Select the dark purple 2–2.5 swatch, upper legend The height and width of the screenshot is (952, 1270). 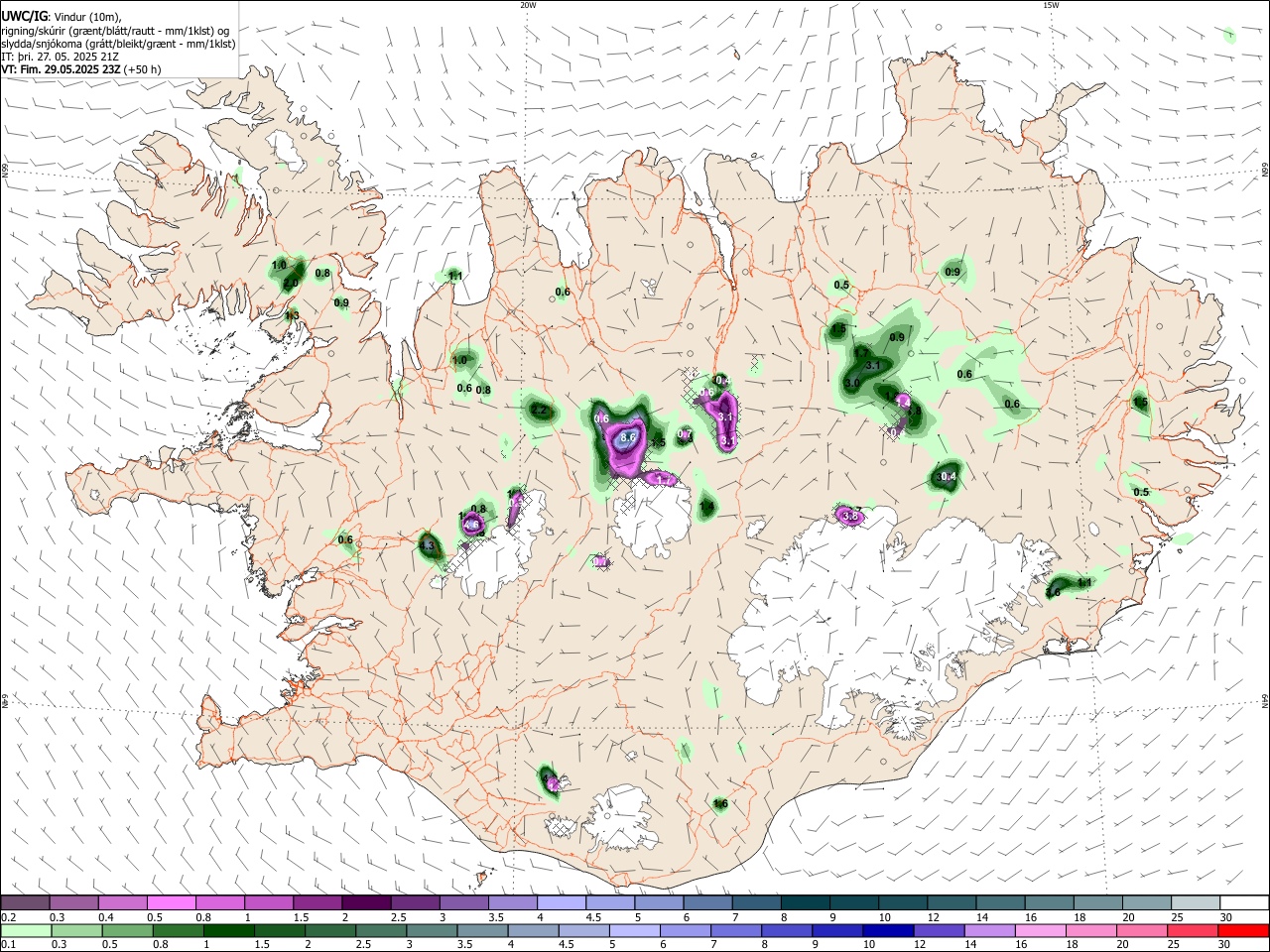(x=366, y=902)
